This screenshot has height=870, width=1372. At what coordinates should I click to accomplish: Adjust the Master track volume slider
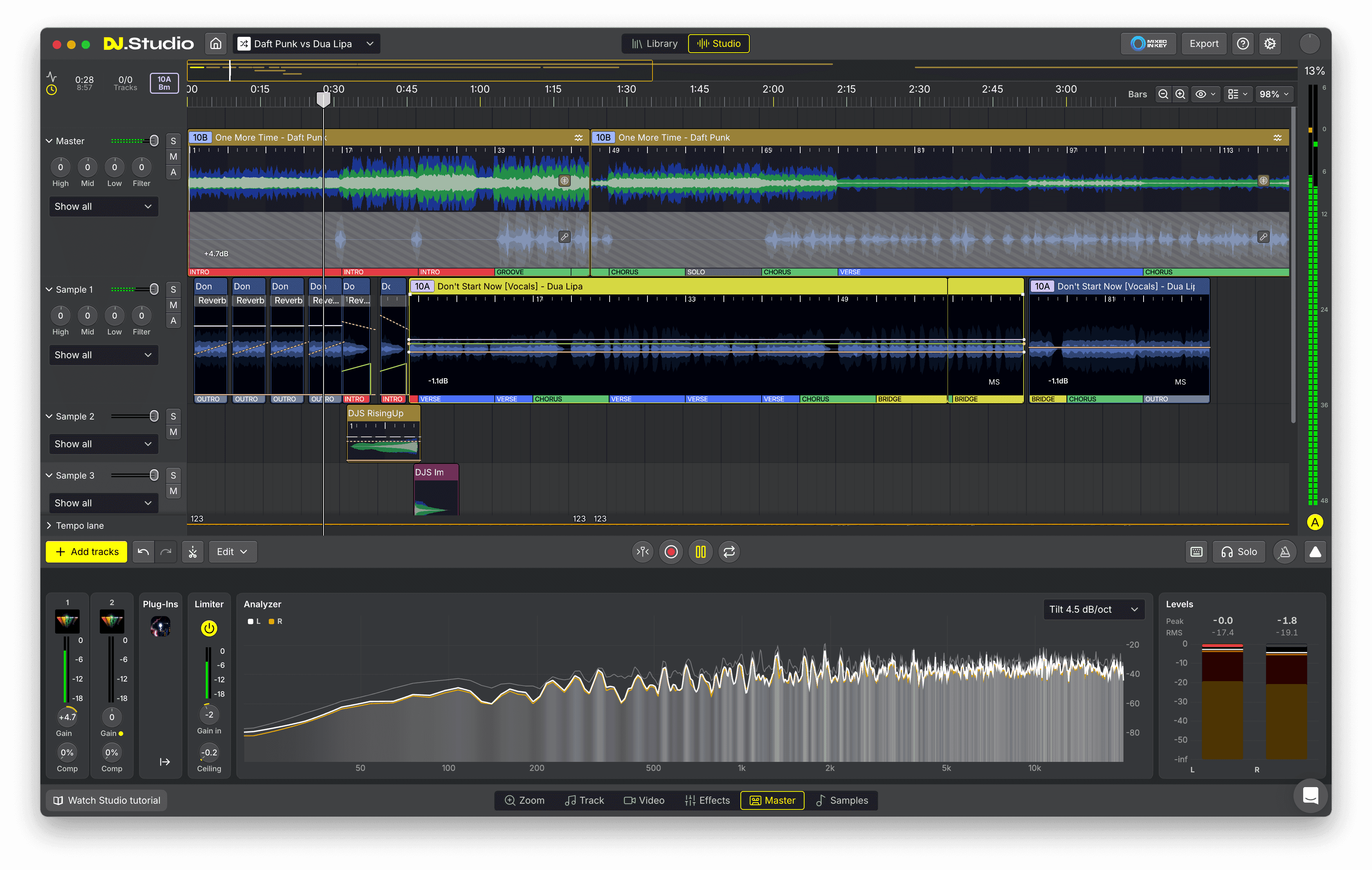(x=135, y=141)
